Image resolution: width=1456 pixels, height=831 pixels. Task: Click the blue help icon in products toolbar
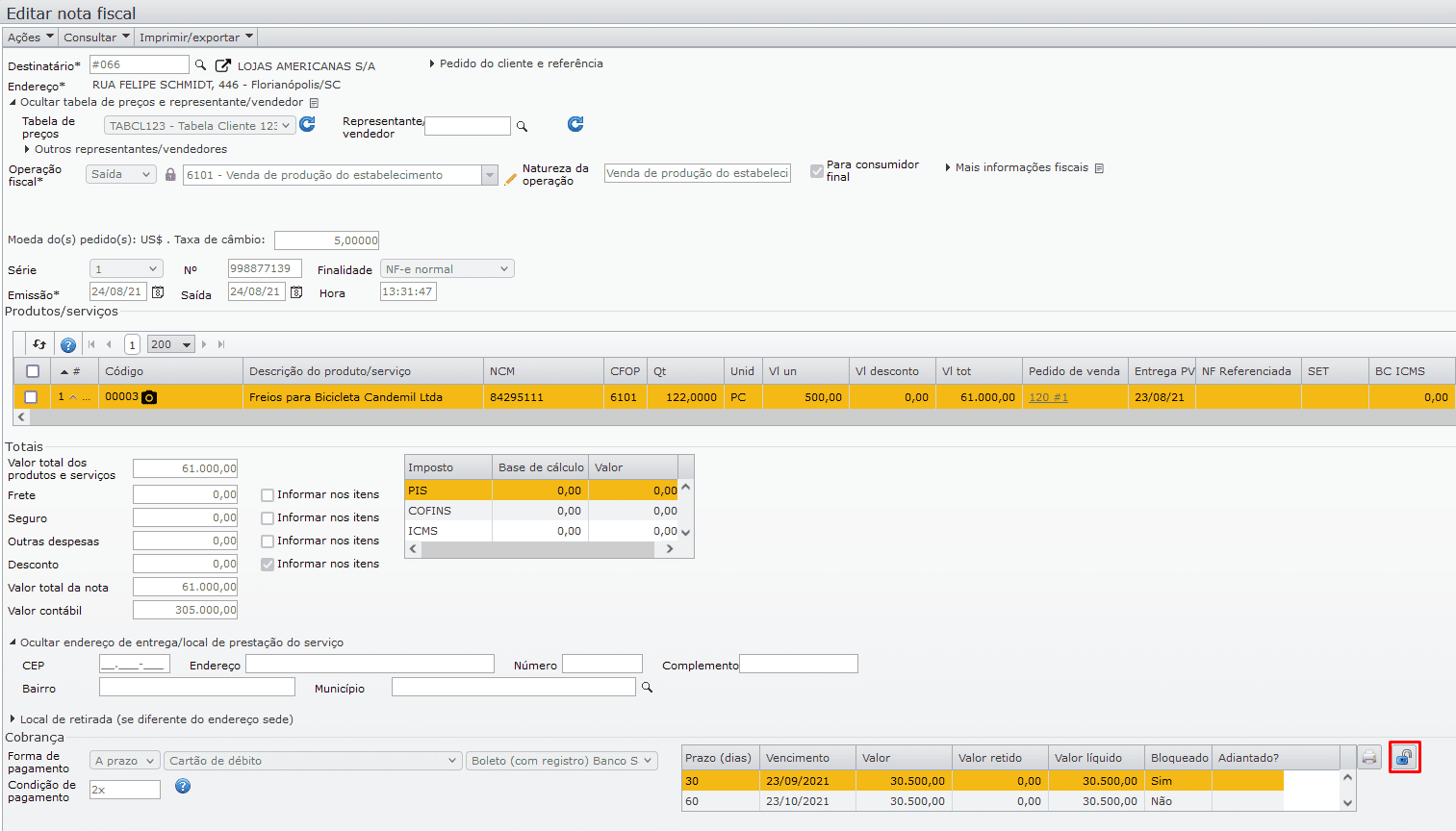pos(68,344)
